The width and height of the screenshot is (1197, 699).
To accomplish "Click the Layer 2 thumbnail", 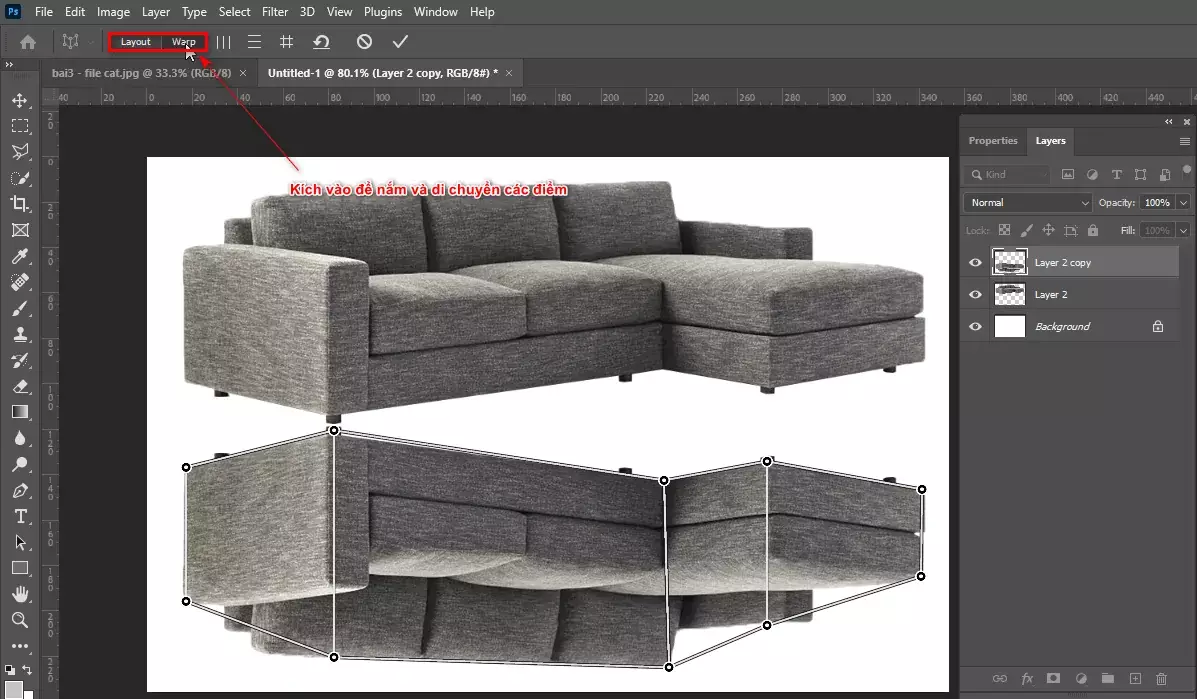I will click(1009, 294).
